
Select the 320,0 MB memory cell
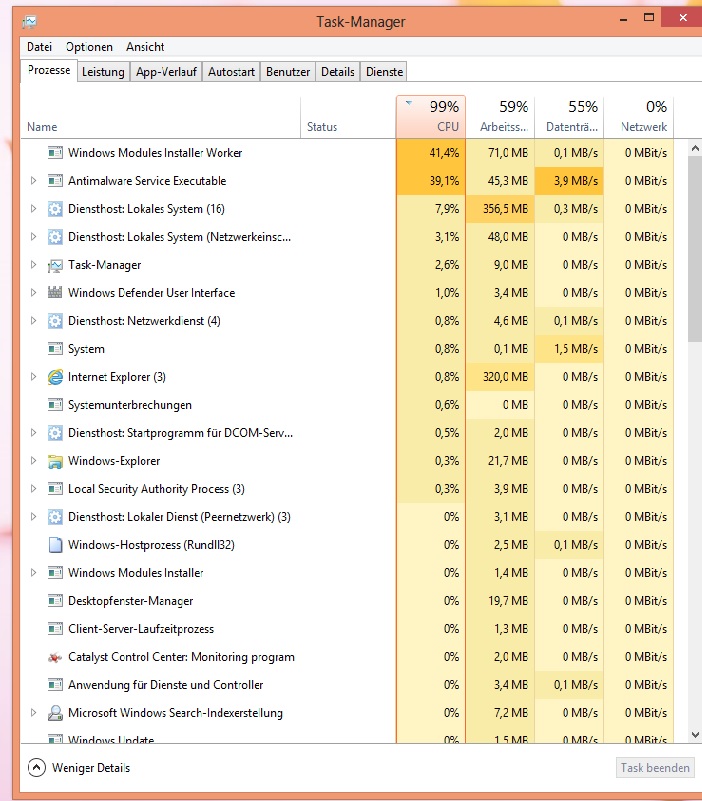coord(500,376)
